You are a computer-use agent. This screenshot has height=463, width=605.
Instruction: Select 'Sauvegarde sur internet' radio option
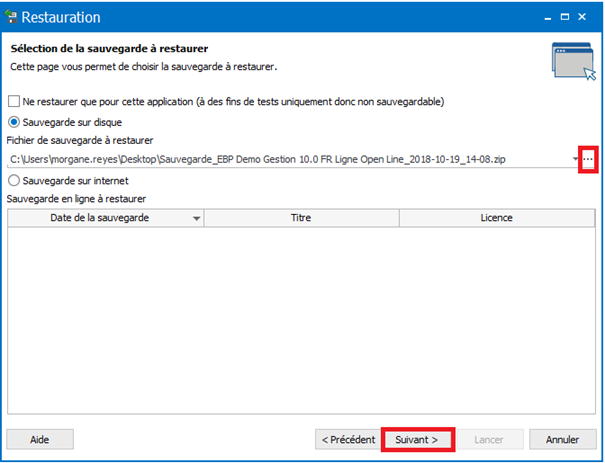coord(14,181)
